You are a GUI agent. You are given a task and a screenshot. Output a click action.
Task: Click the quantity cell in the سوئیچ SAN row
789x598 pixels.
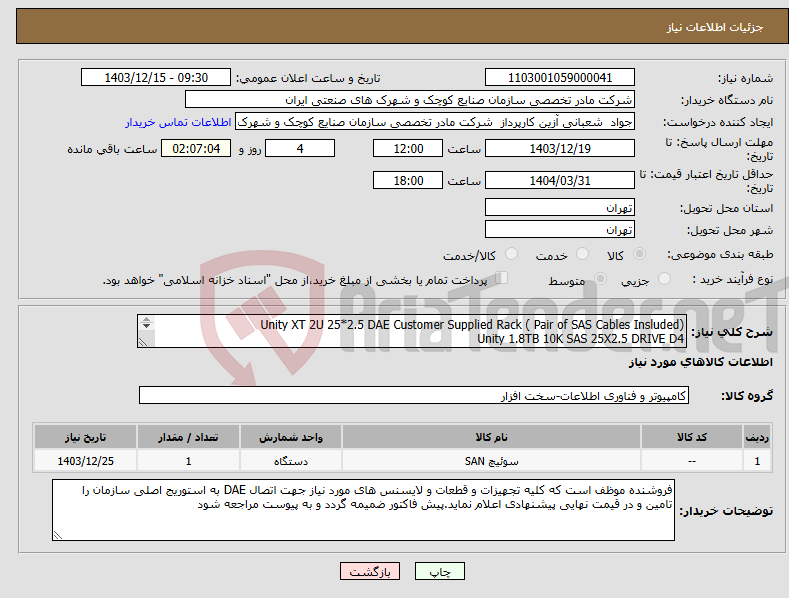coord(188,461)
